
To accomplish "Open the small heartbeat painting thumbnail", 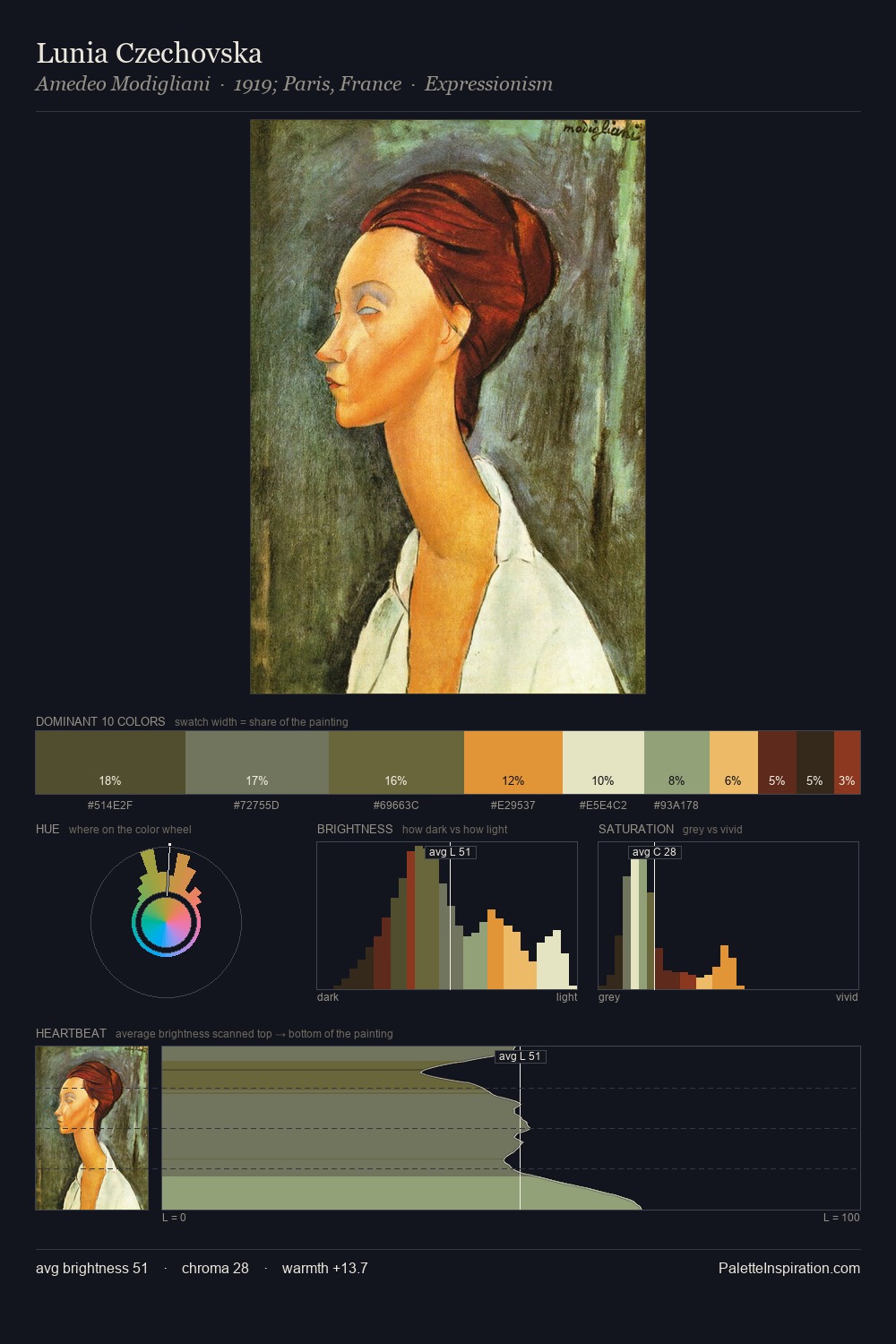I will point(92,1128).
